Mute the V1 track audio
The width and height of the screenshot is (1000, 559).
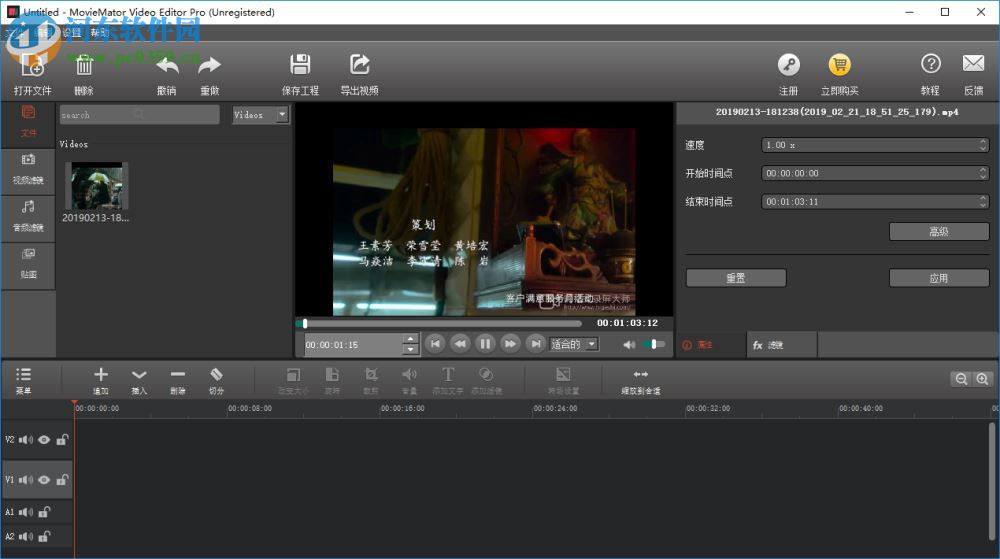[26, 480]
